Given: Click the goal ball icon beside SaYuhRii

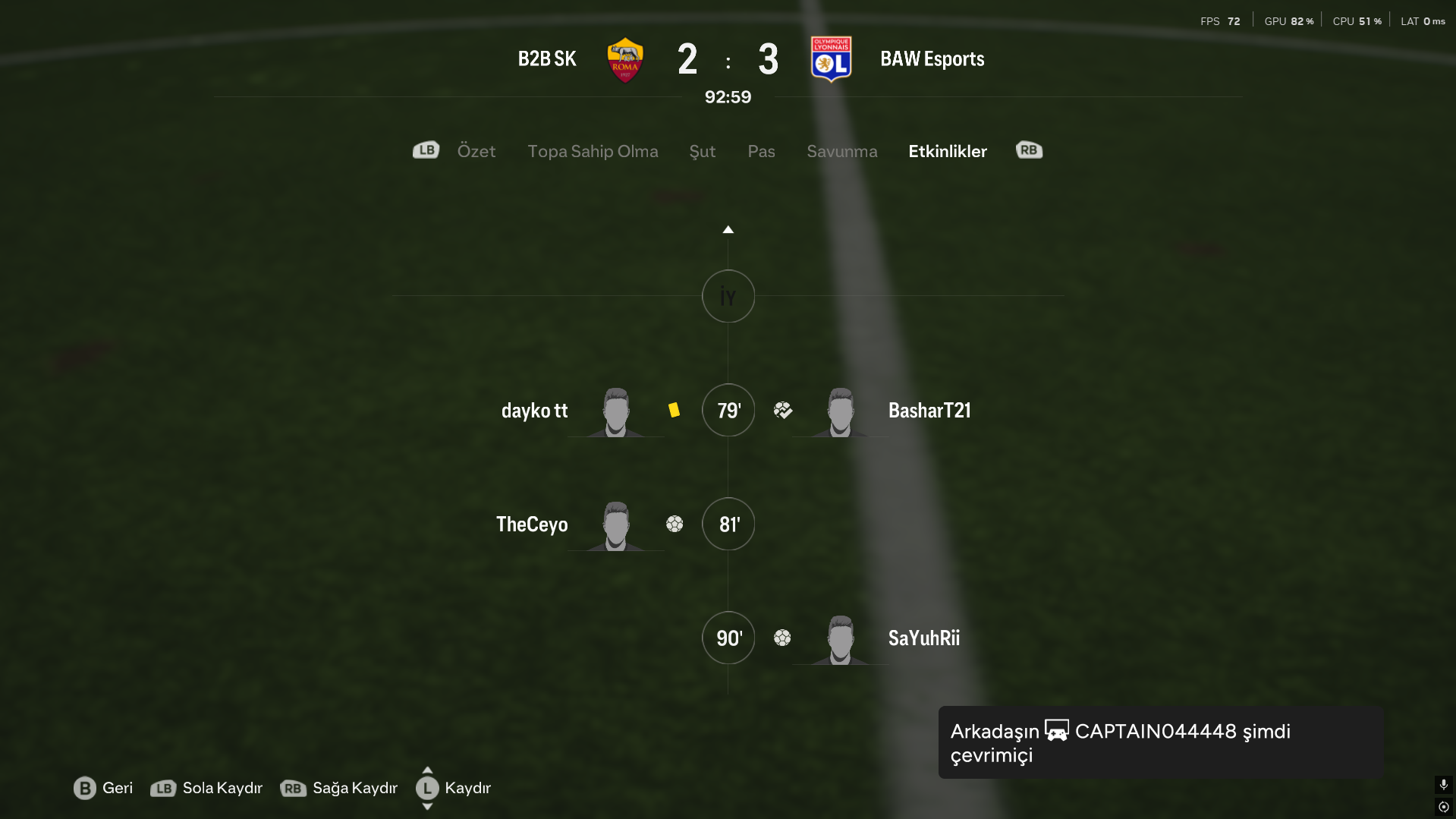Looking at the screenshot, I should pos(782,638).
